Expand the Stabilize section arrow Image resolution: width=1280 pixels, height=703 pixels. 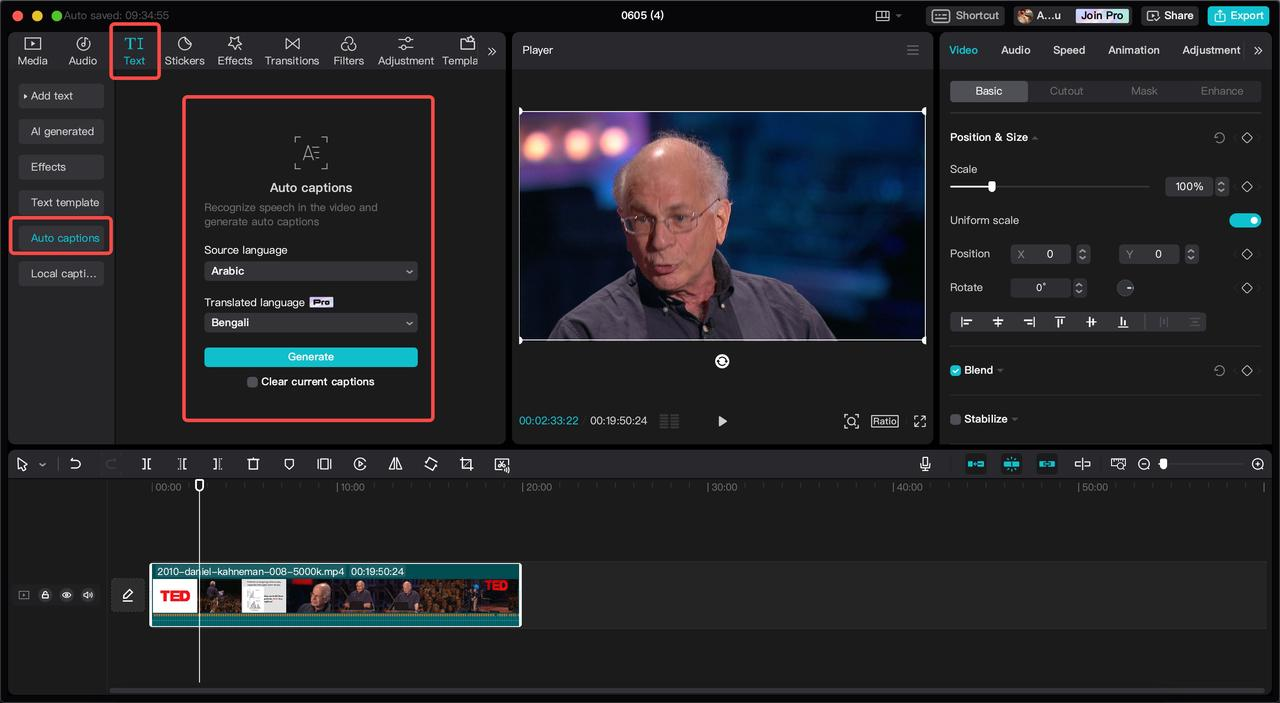1015,420
